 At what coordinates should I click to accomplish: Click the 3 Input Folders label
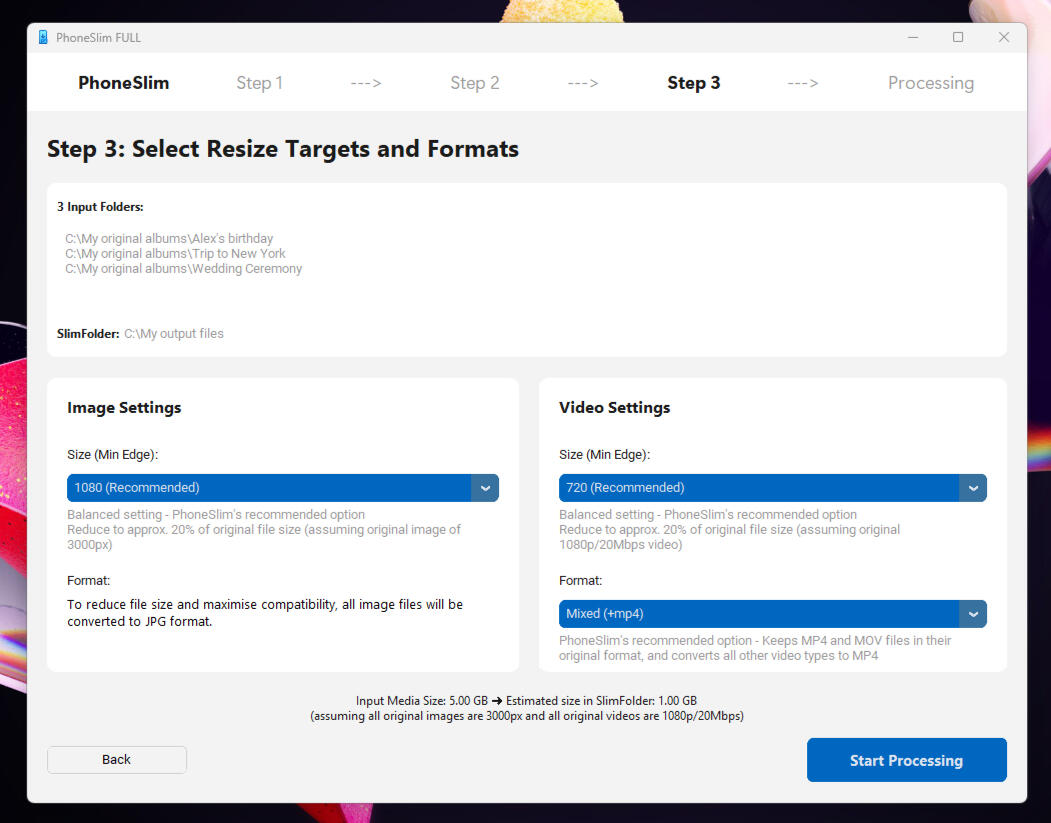(x=100, y=207)
